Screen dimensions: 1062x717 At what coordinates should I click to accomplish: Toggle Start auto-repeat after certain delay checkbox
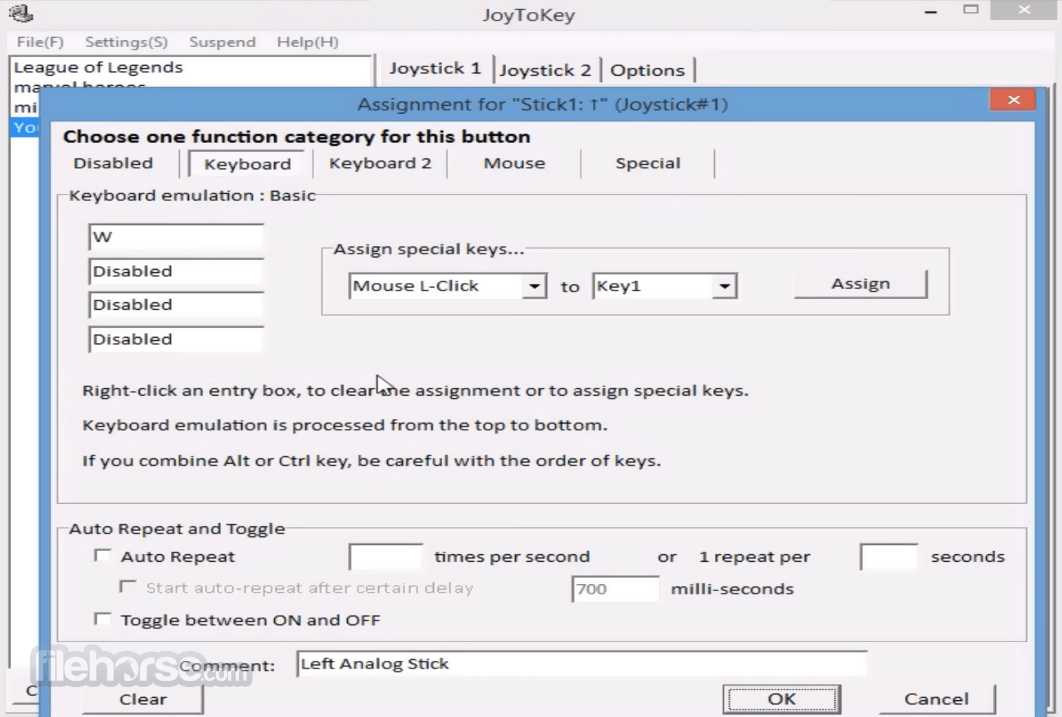click(127, 586)
